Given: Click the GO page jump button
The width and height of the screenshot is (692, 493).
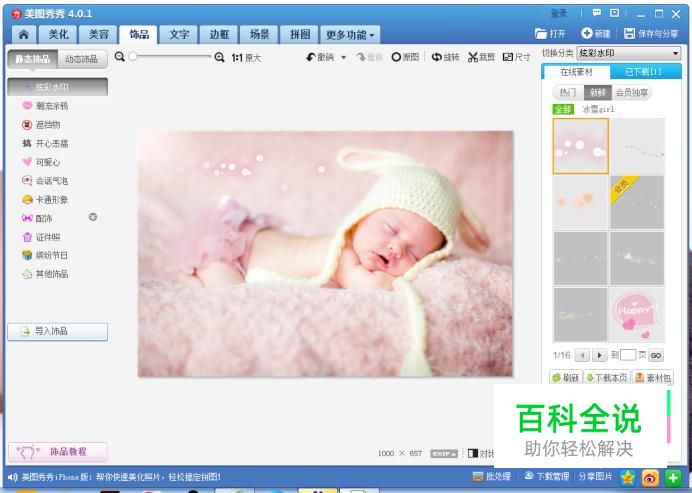Looking at the screenshot, I should [656, 355].
